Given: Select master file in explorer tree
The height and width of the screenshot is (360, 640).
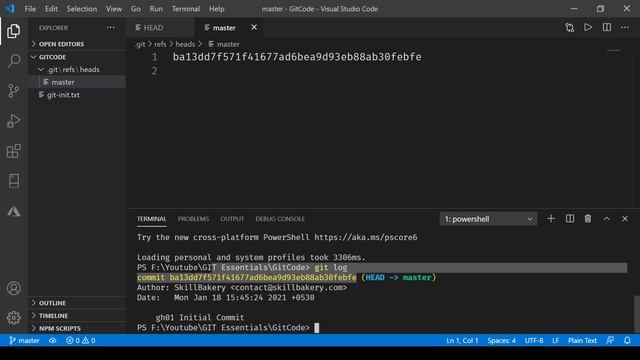Looking at the screenshot, I should click(77, 82).
